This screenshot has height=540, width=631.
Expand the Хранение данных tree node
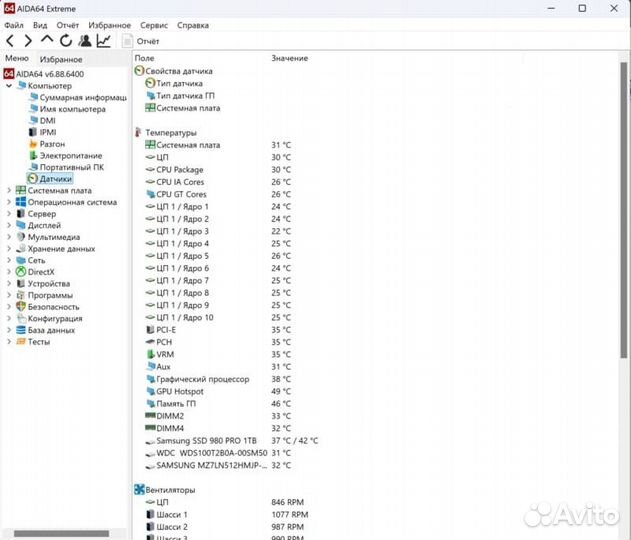[9, 249]
